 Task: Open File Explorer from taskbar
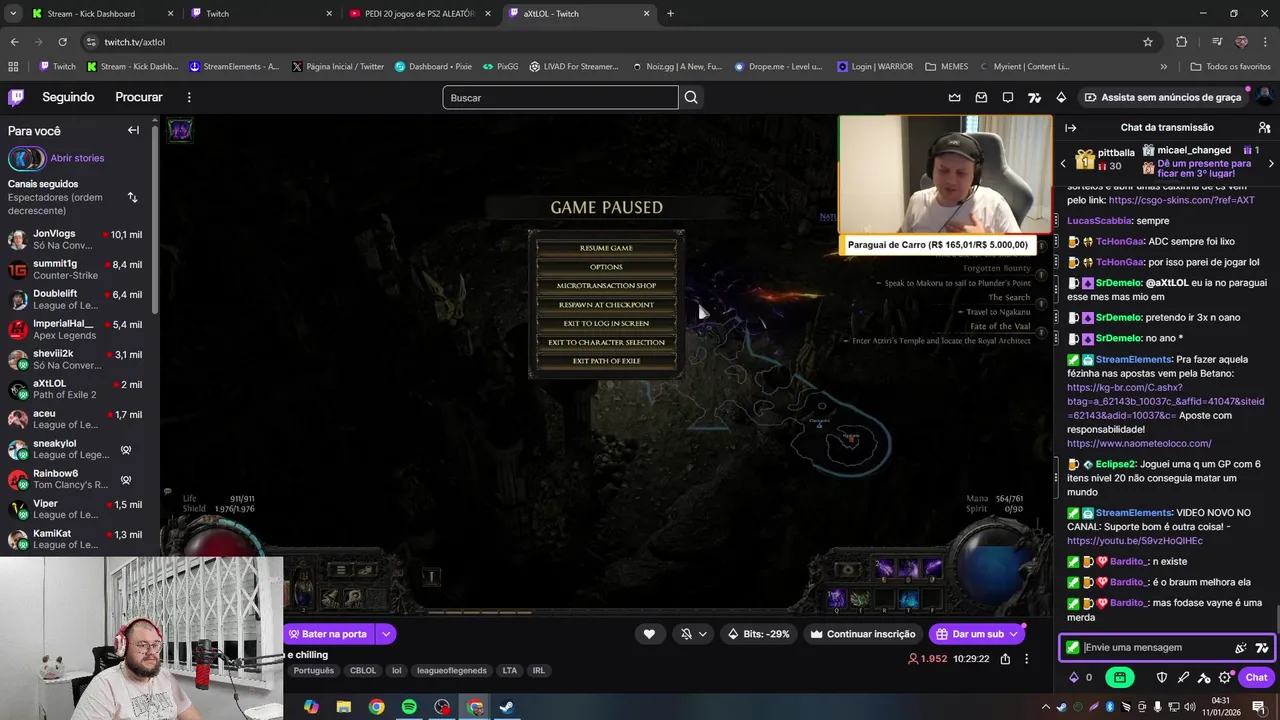(344, 707)
